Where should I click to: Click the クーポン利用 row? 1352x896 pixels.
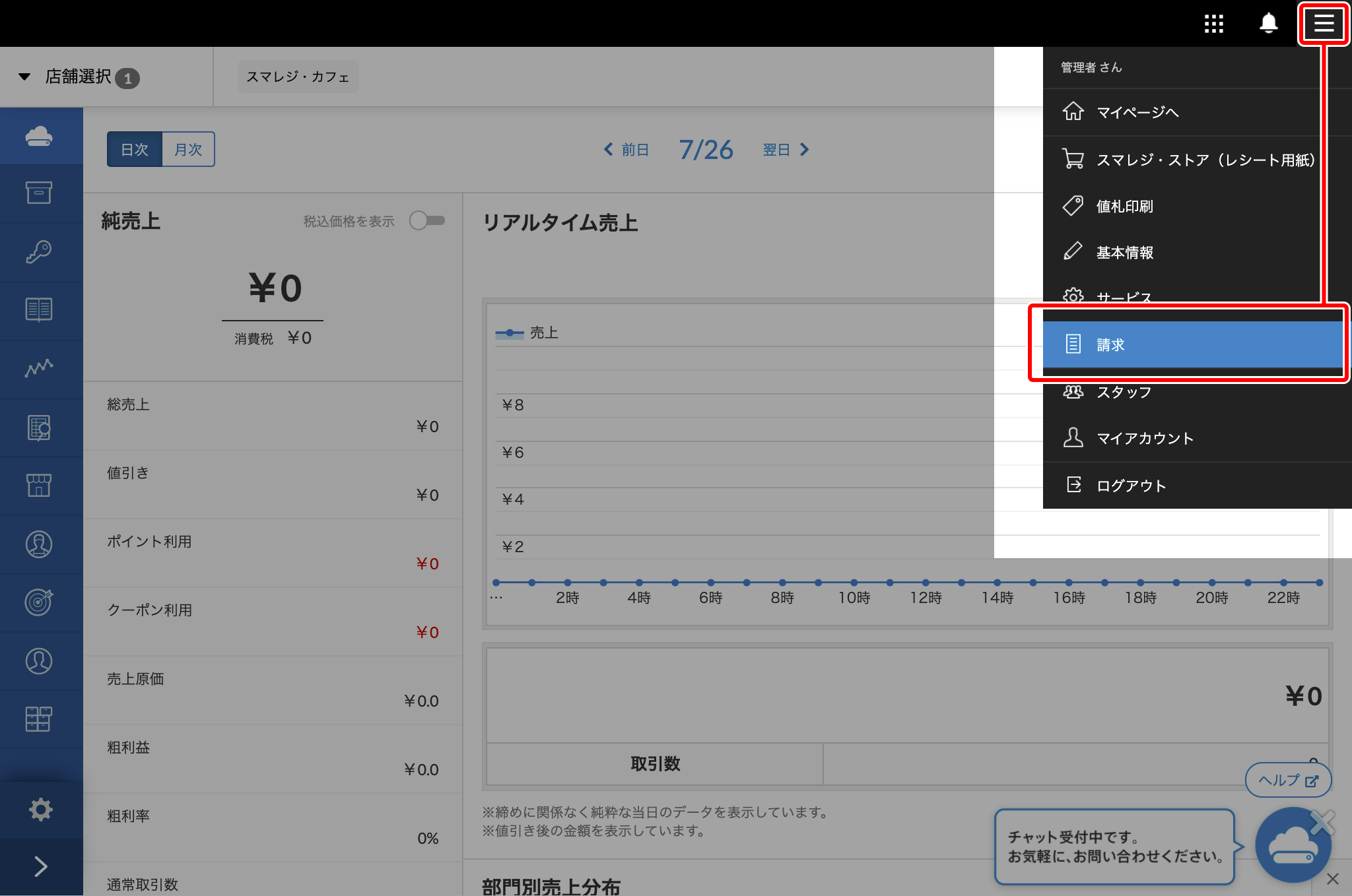(x=273, y=622)
